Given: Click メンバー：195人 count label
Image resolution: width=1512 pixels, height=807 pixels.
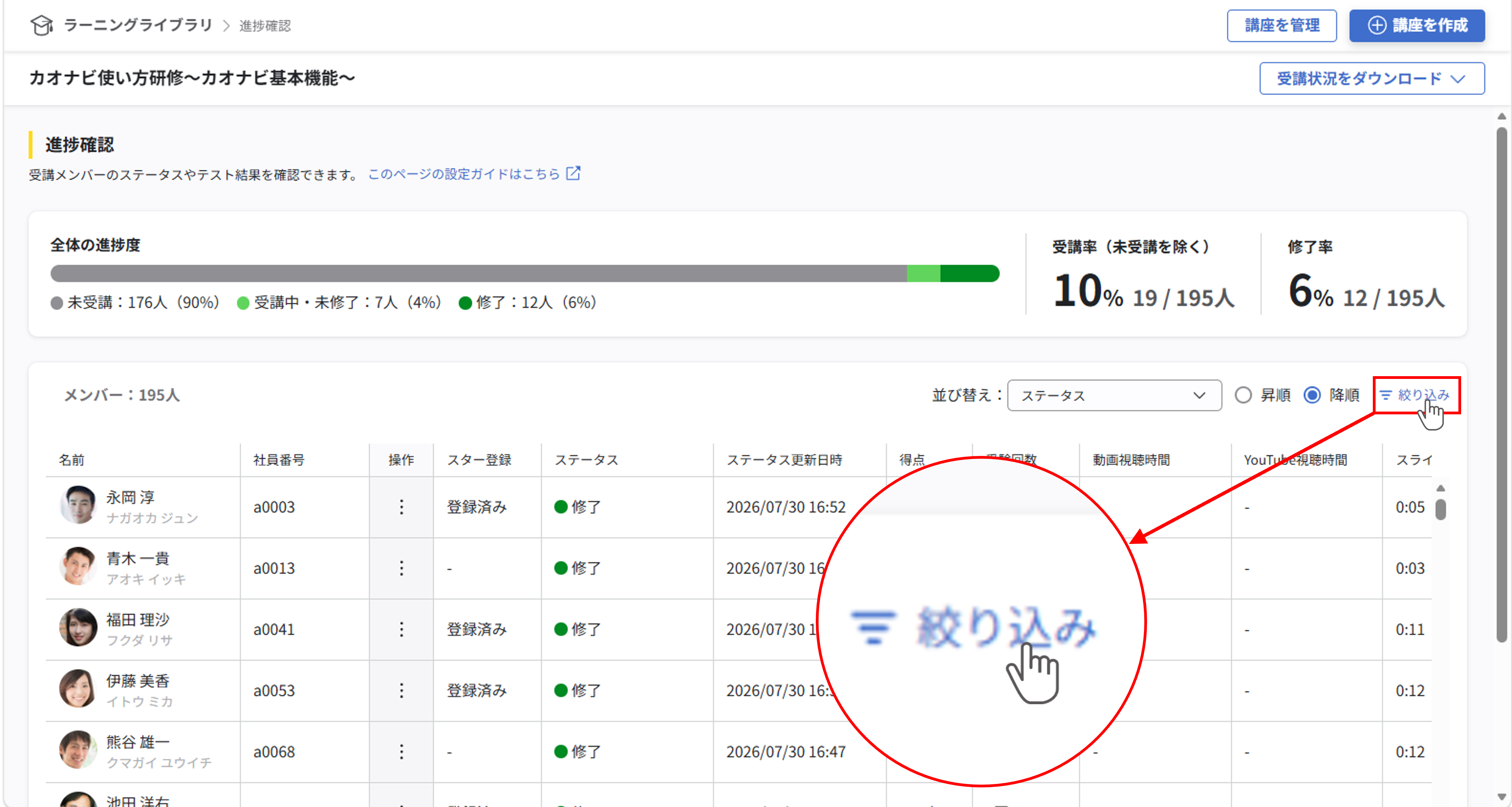Looking at the screenshot, I should coord(122,395).
